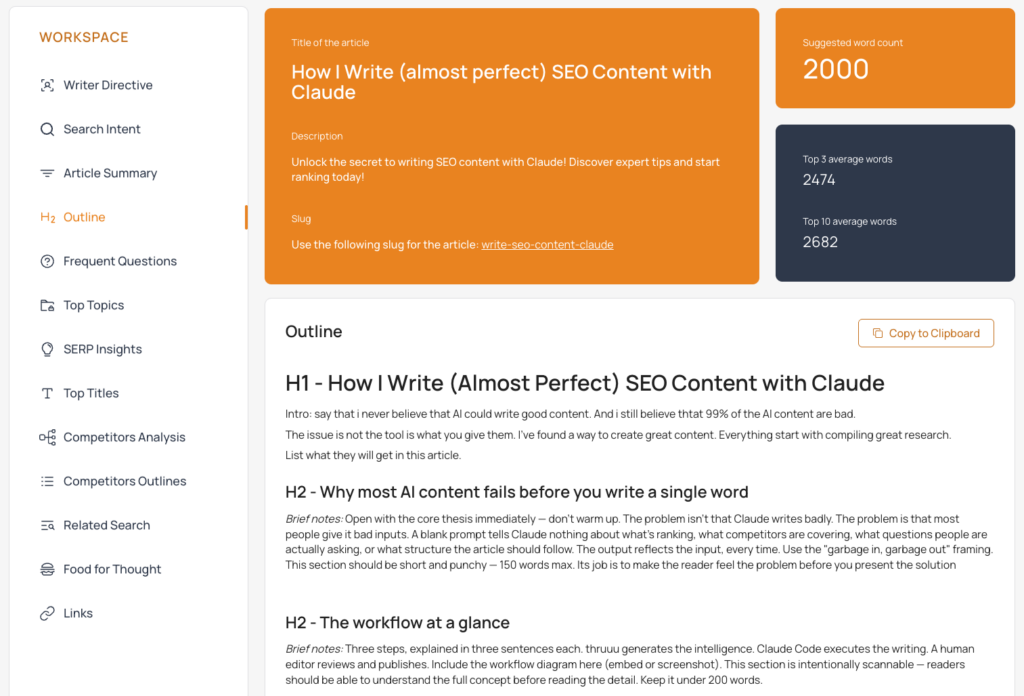Click the Top Titles T icon
This screenshot has width=1024, height=696.
click(x=47, y=393)
